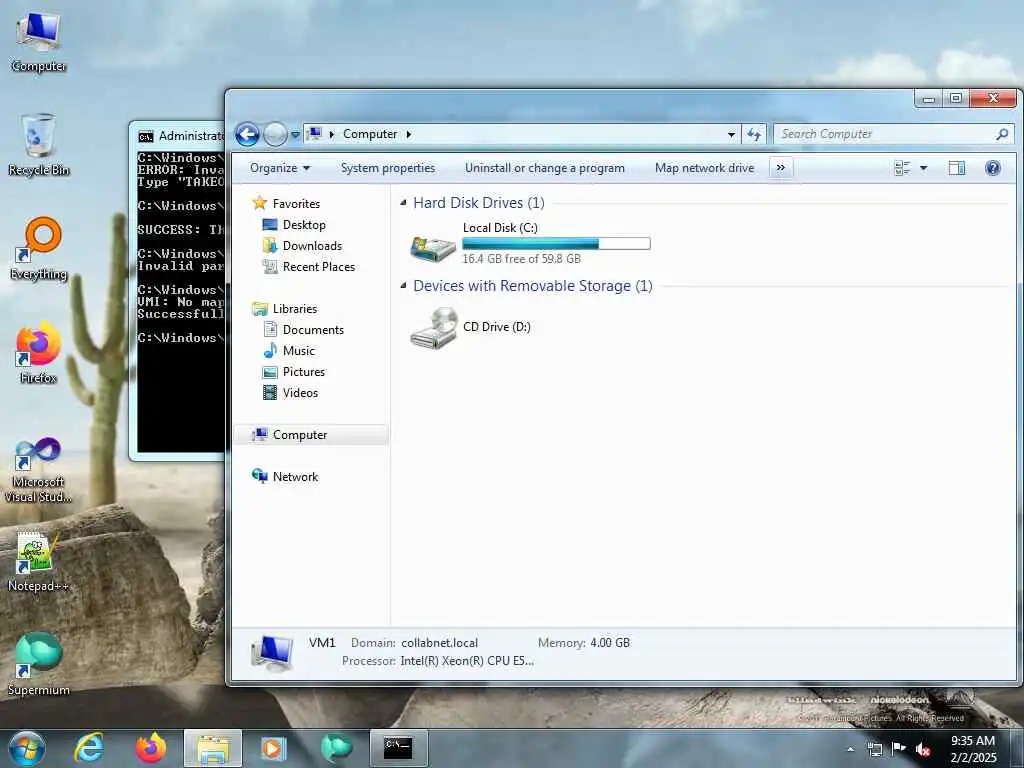Launch Firefox from the desktop shortcut
The height and width of the screenshot is (768, 1024).
pyautogui.click(x=38, y=353)
